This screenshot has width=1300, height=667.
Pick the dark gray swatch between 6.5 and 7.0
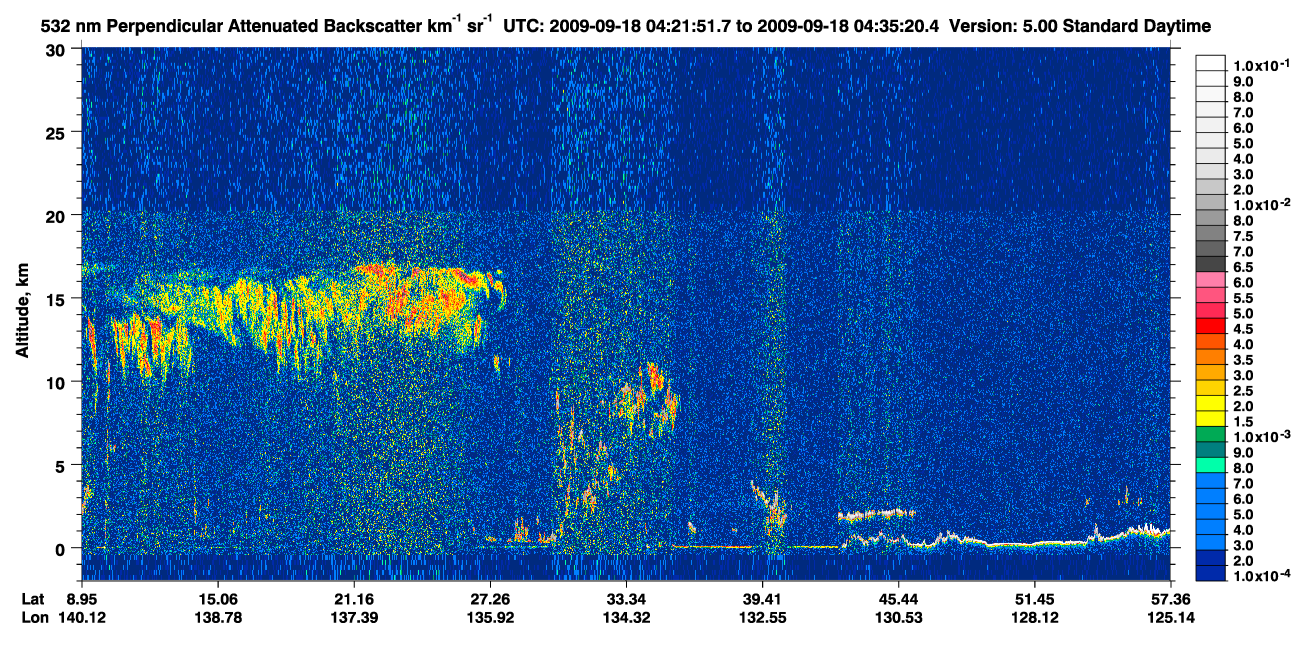1210,264
